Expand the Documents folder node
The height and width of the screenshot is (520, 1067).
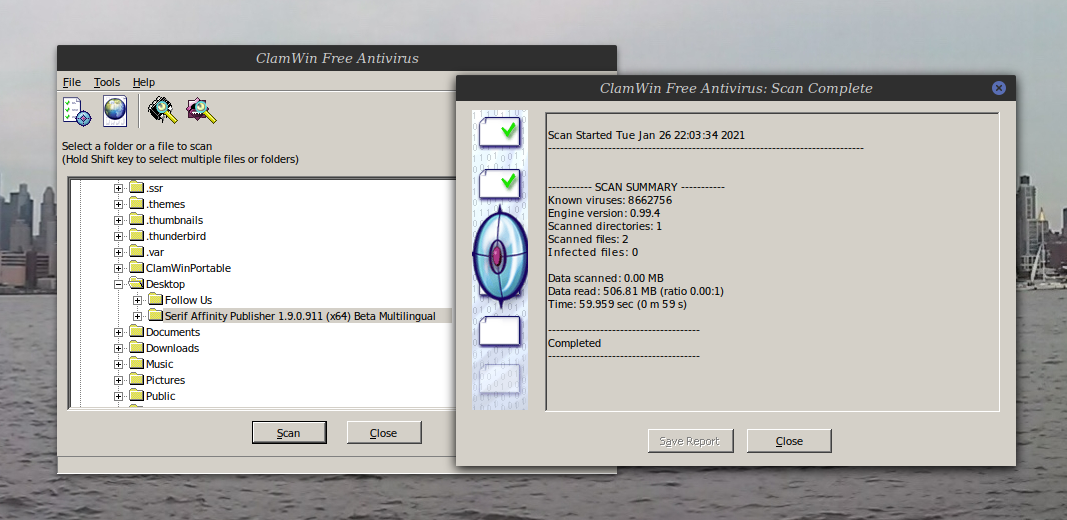pos(118,332)
